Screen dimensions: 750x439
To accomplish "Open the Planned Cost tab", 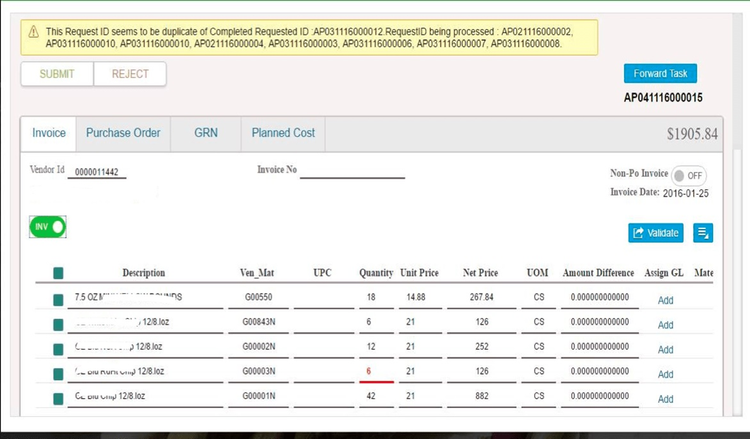I will [283, 133].
